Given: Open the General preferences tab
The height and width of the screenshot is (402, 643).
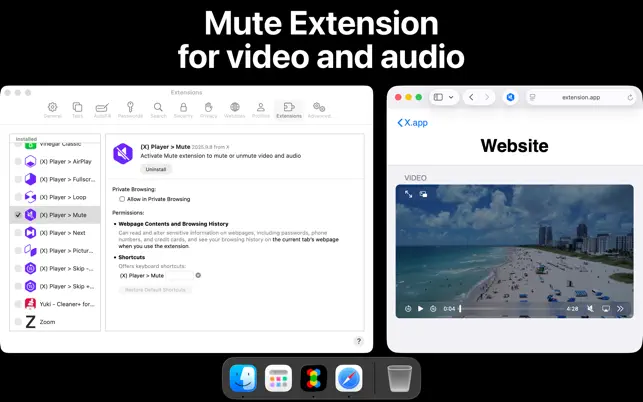Looking at the screenshot, I should [52, 110].
